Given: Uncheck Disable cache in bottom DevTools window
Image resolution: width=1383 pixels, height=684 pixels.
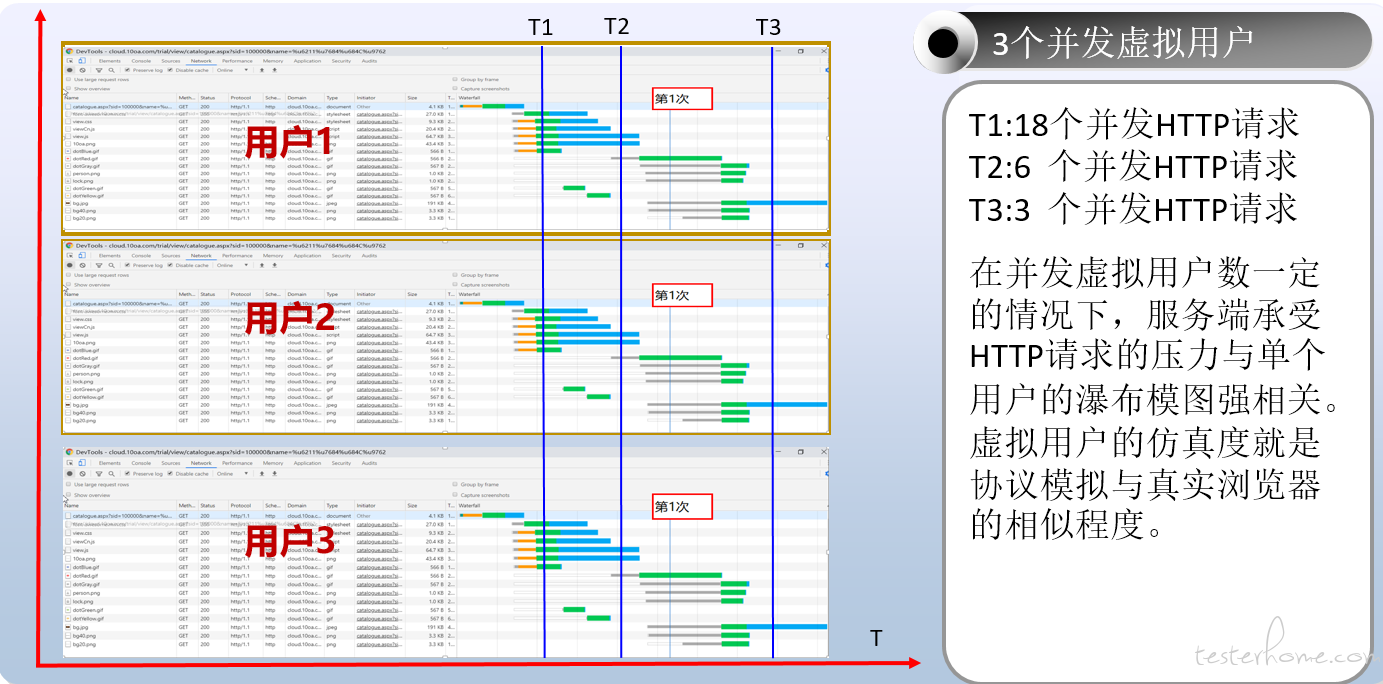Looking at the screenshot, I should coord(170,474).
